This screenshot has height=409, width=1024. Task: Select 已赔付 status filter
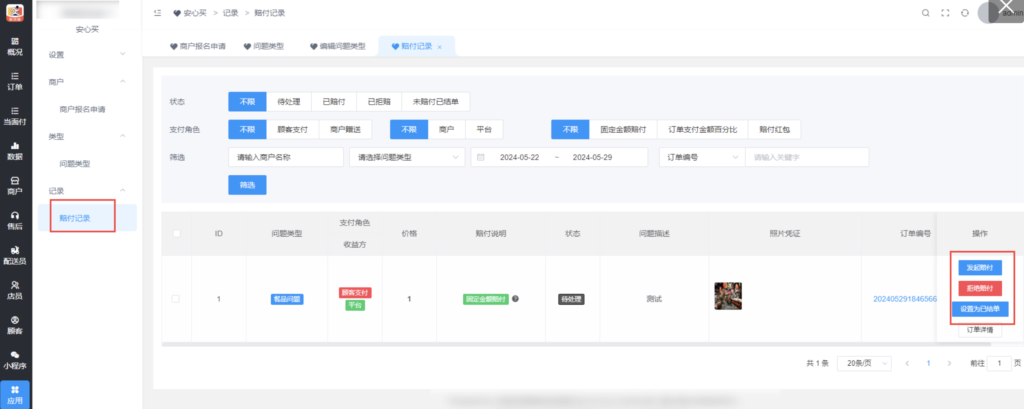click(334, 102)
